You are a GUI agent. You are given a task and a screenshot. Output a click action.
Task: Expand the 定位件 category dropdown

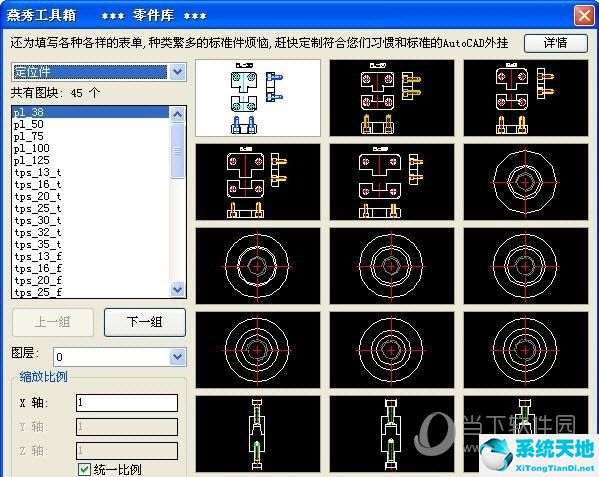tap(178, 72)
